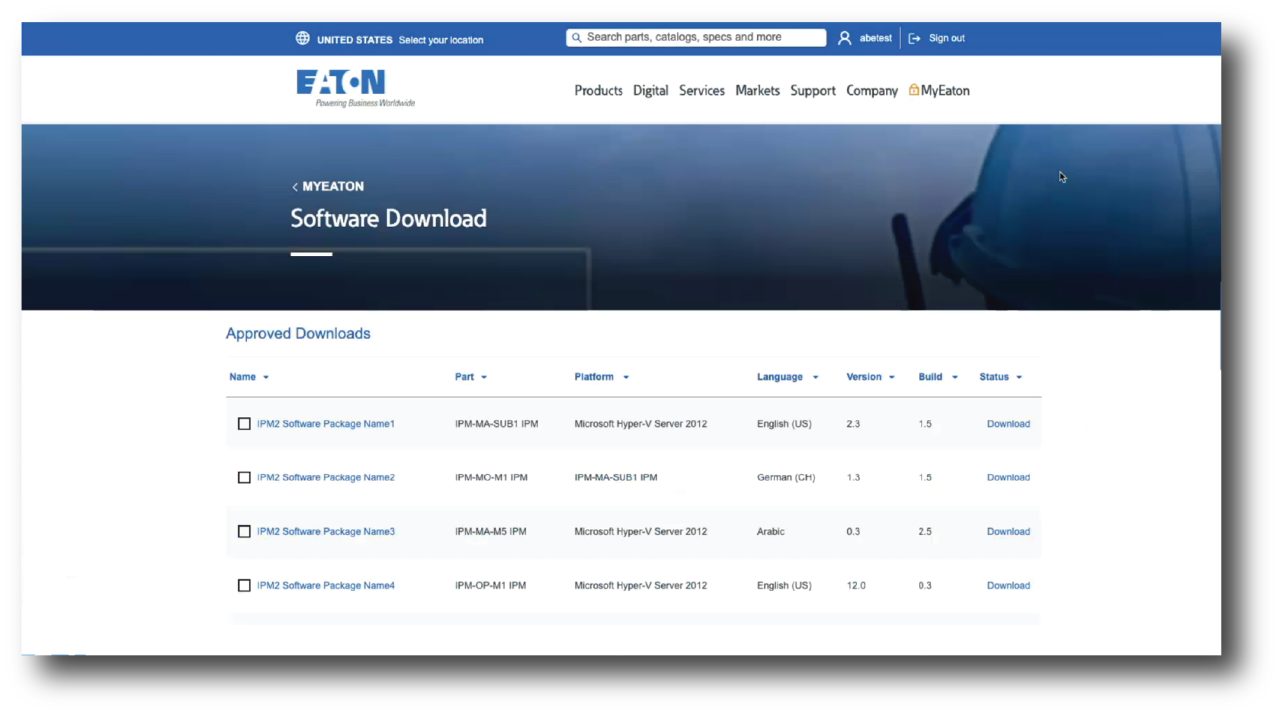Click the white progress bar under Software Download
Image resolution: width=1280 pixels, height=714 pixels.
pos(310,254)
